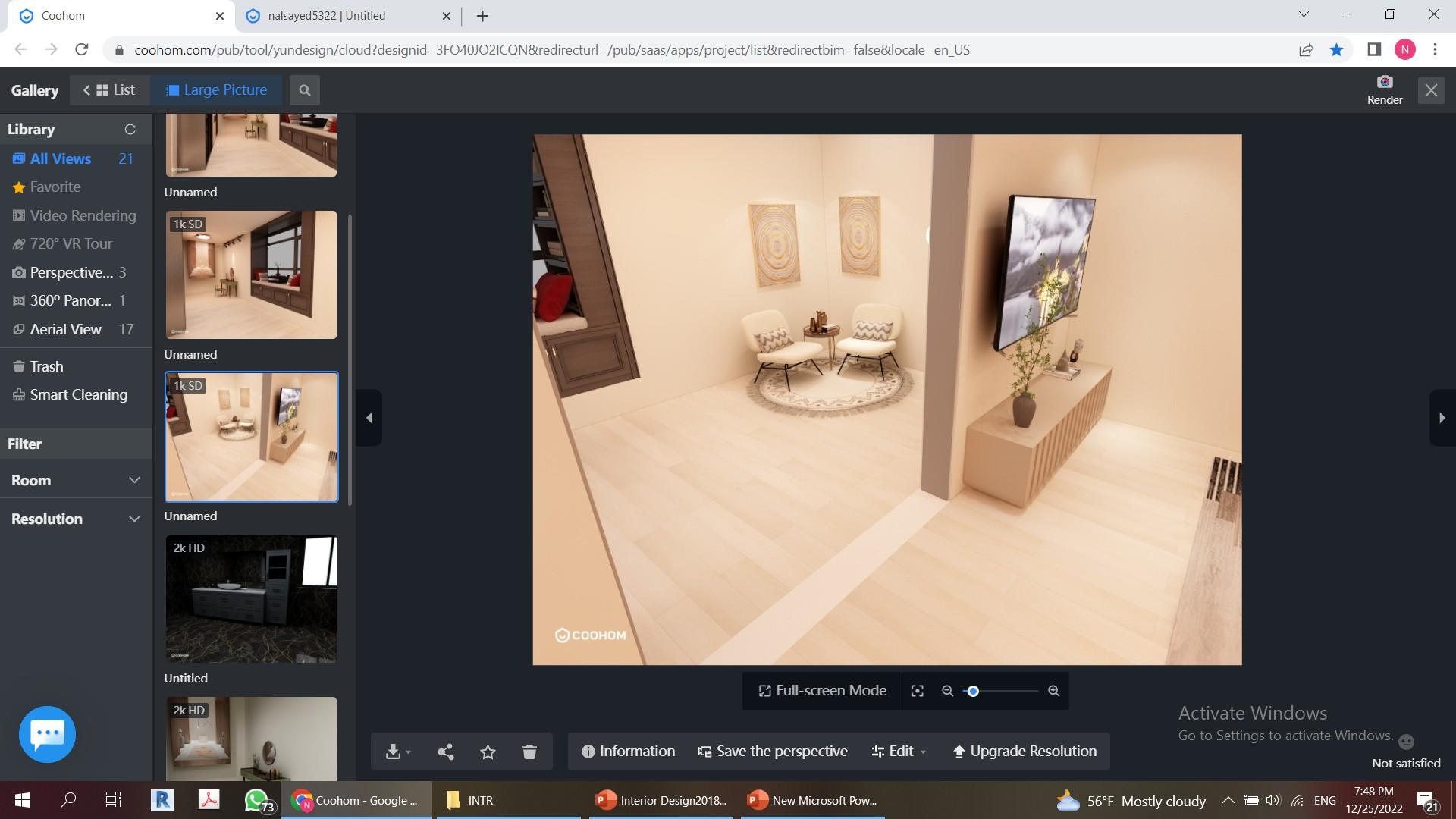Viewport: 1456px width, 819px height.
Task: Click the gallery search icon
Action: 304,90
